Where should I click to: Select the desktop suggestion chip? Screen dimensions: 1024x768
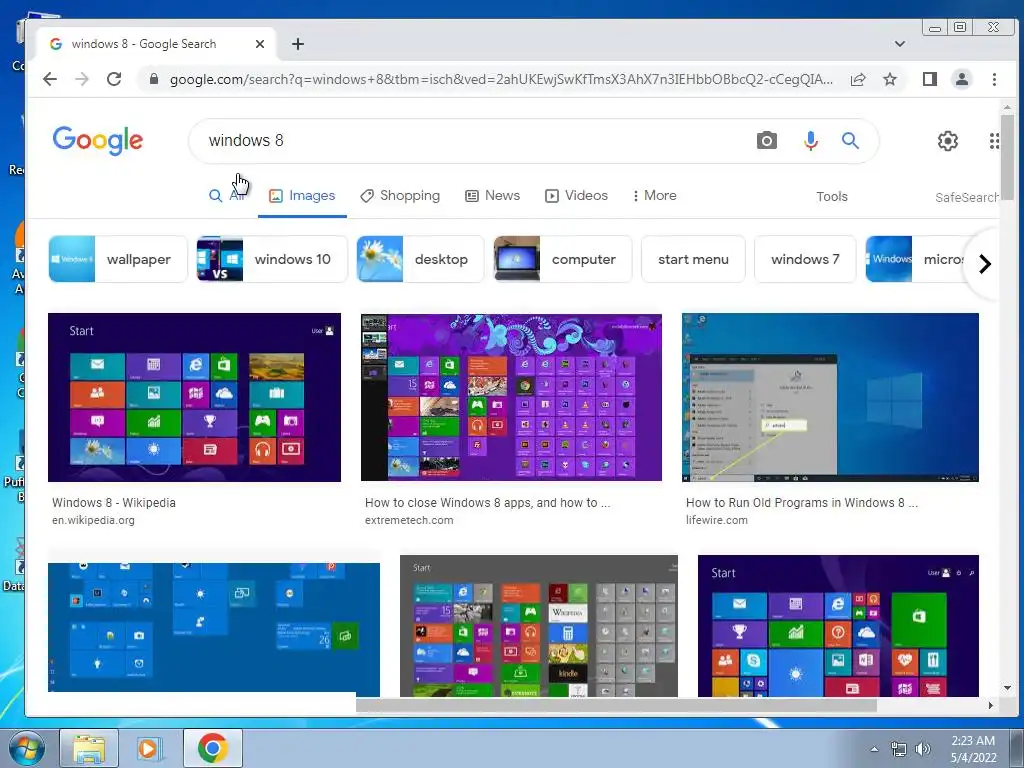coord(420,259)
